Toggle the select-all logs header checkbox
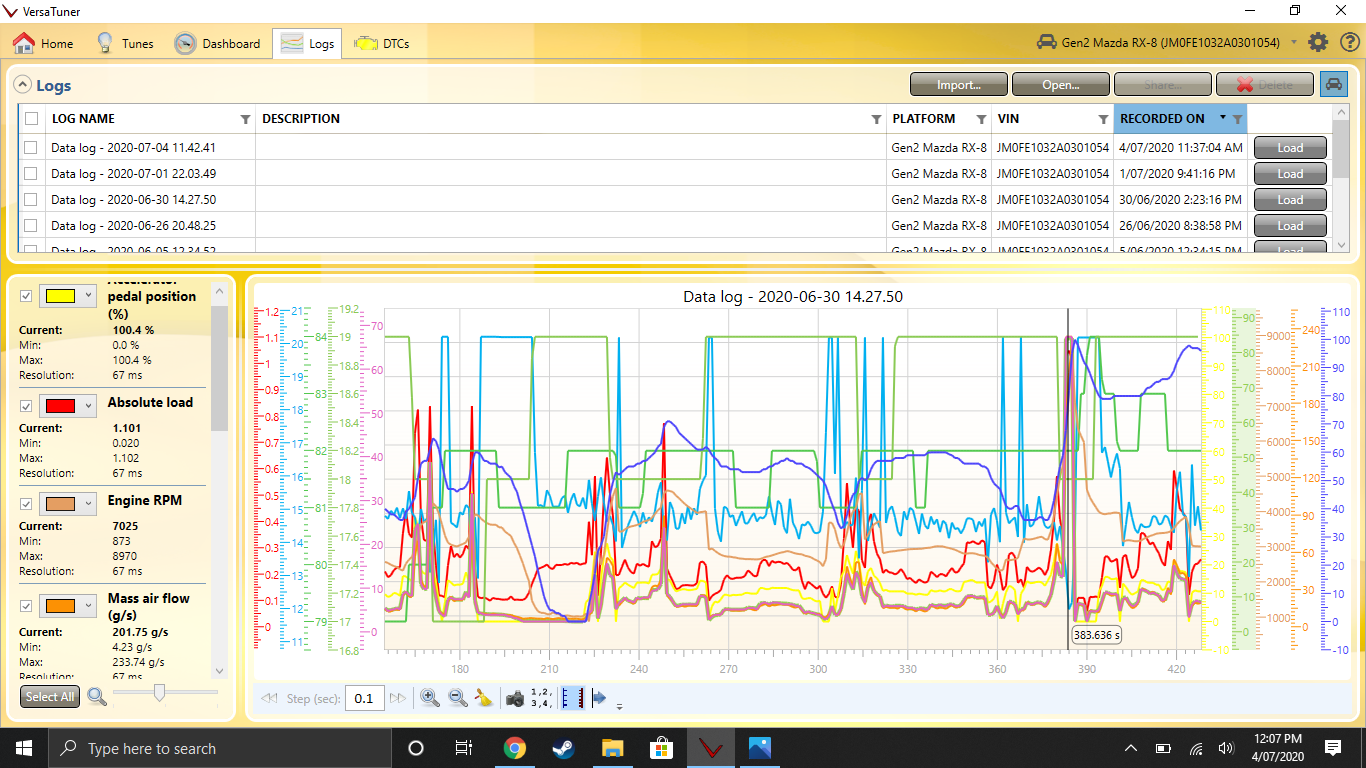Screen dimensions: 1366x768 (x=32, y=119)
